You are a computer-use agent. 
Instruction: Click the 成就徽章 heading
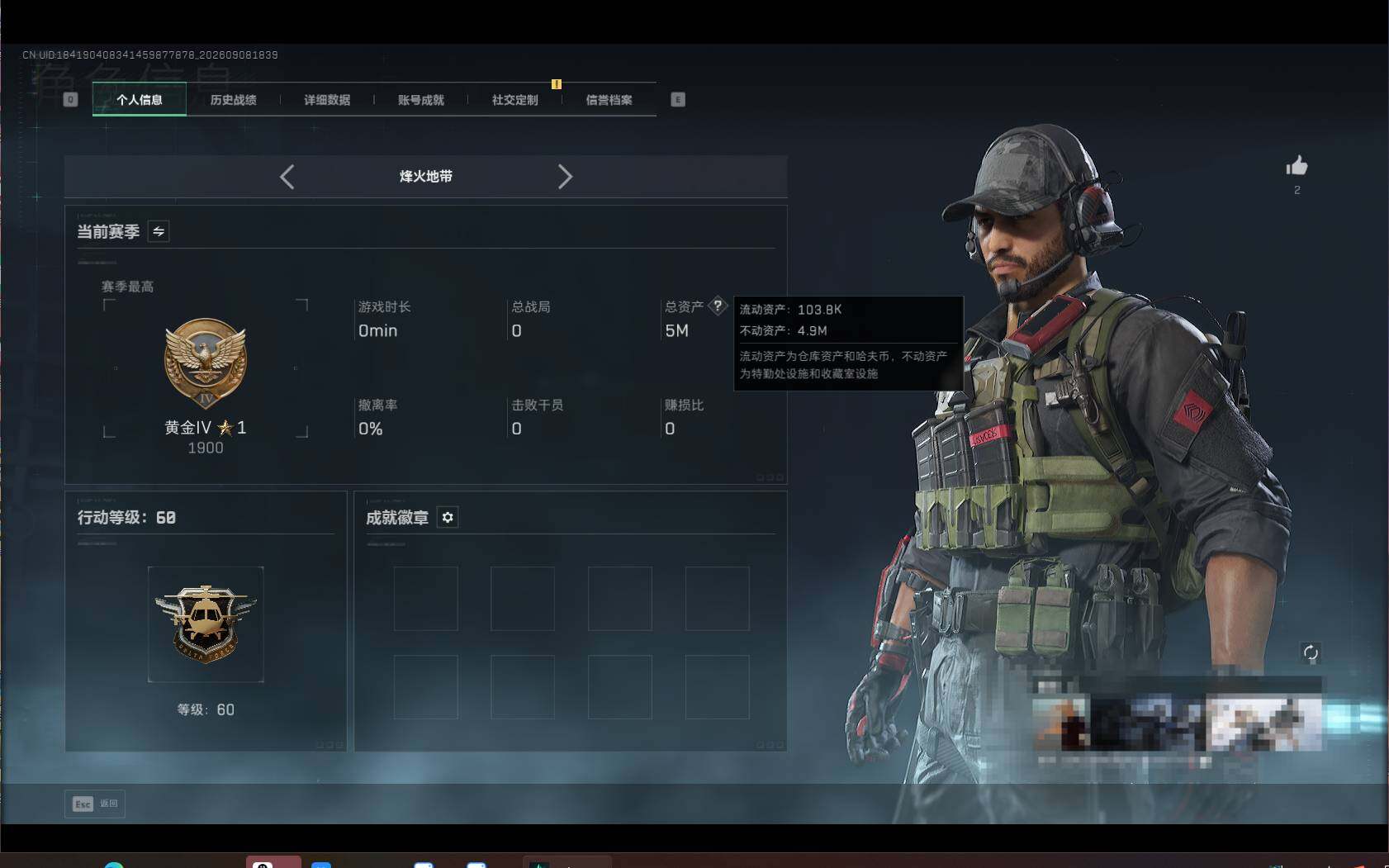click(x=397, y=518)
